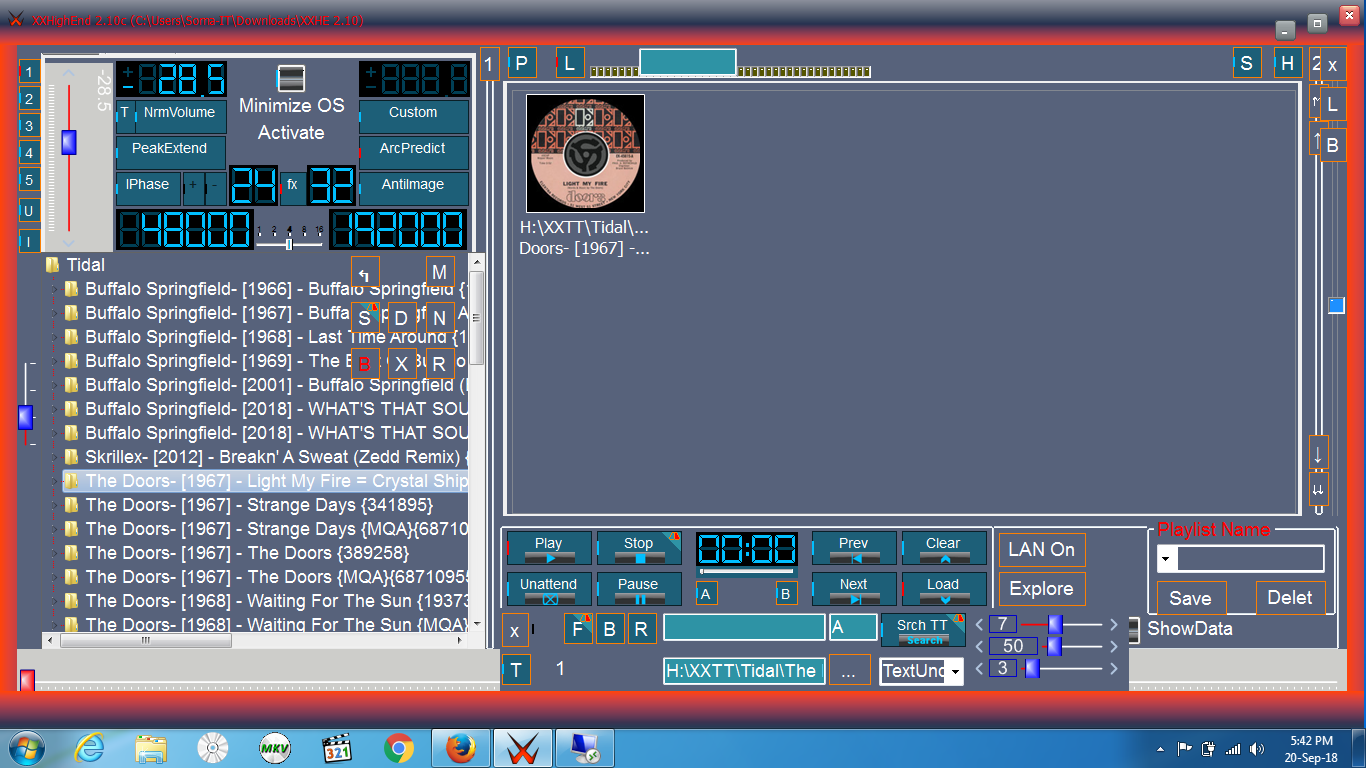The image size is (1366, 768).
Task: Click the Explore button
Action: click(1042, 589)
